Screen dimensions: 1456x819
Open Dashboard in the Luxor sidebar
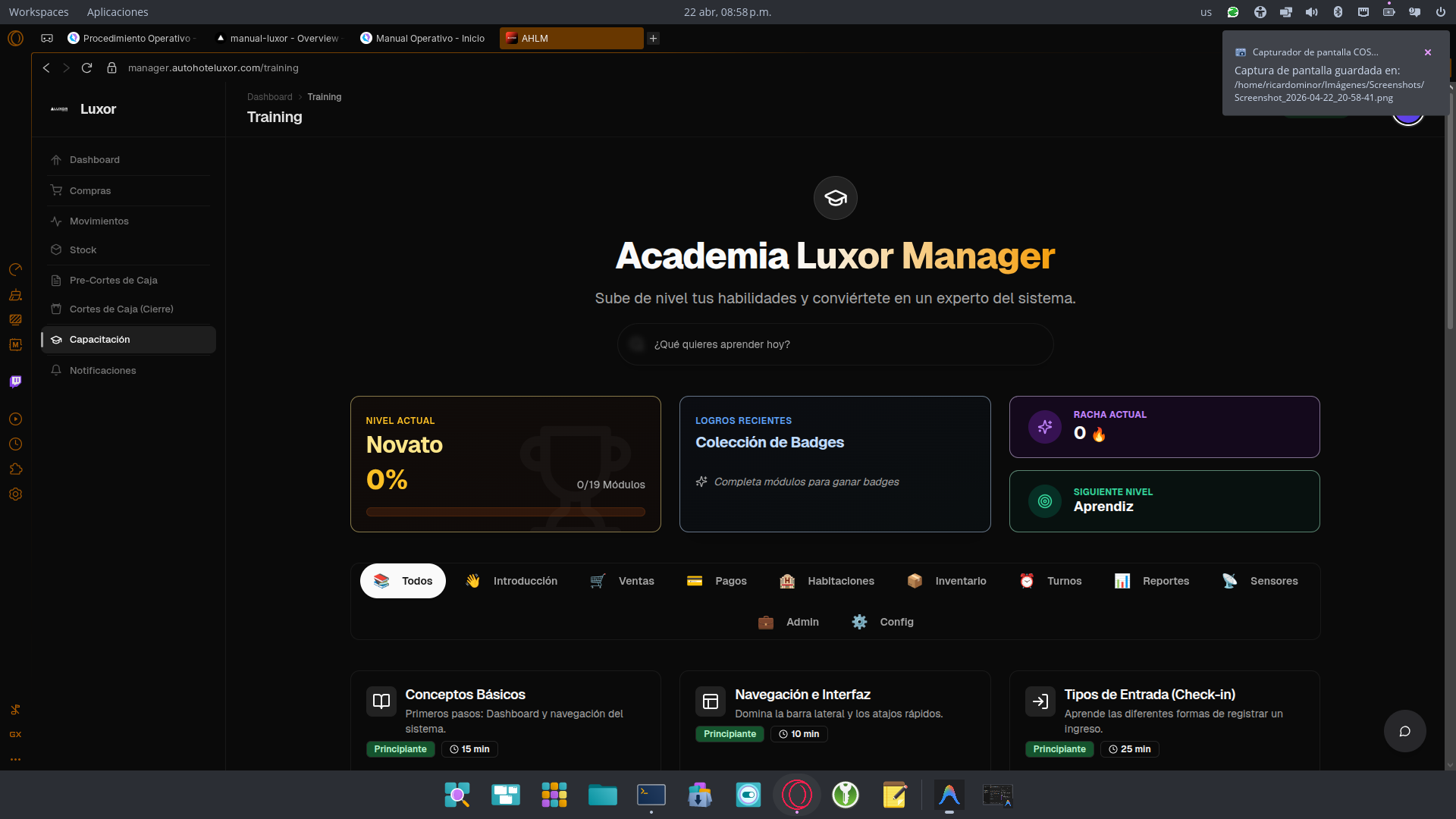click(x=129, y=160)
